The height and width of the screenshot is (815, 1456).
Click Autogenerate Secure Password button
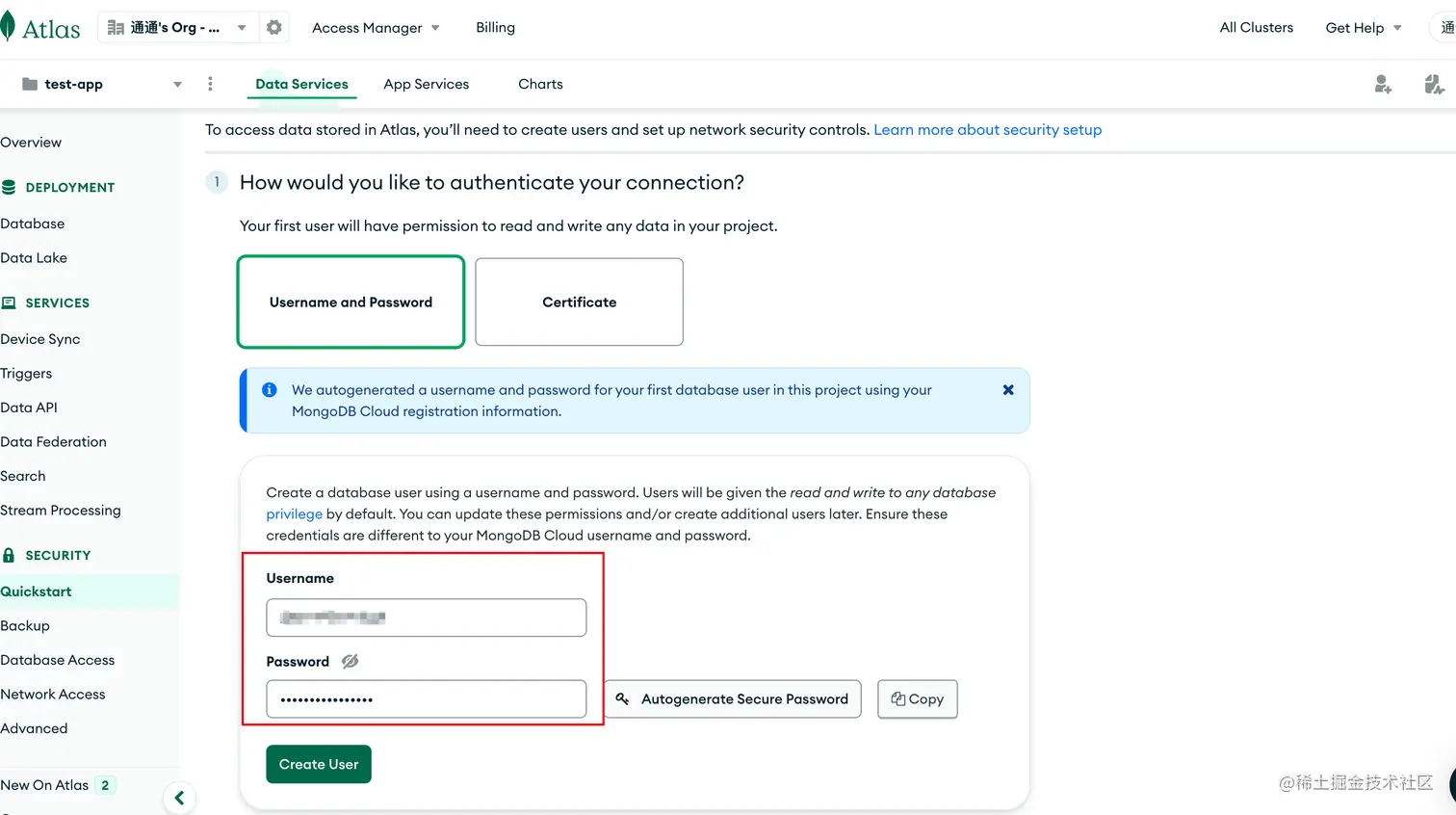[x=733, y=699]
